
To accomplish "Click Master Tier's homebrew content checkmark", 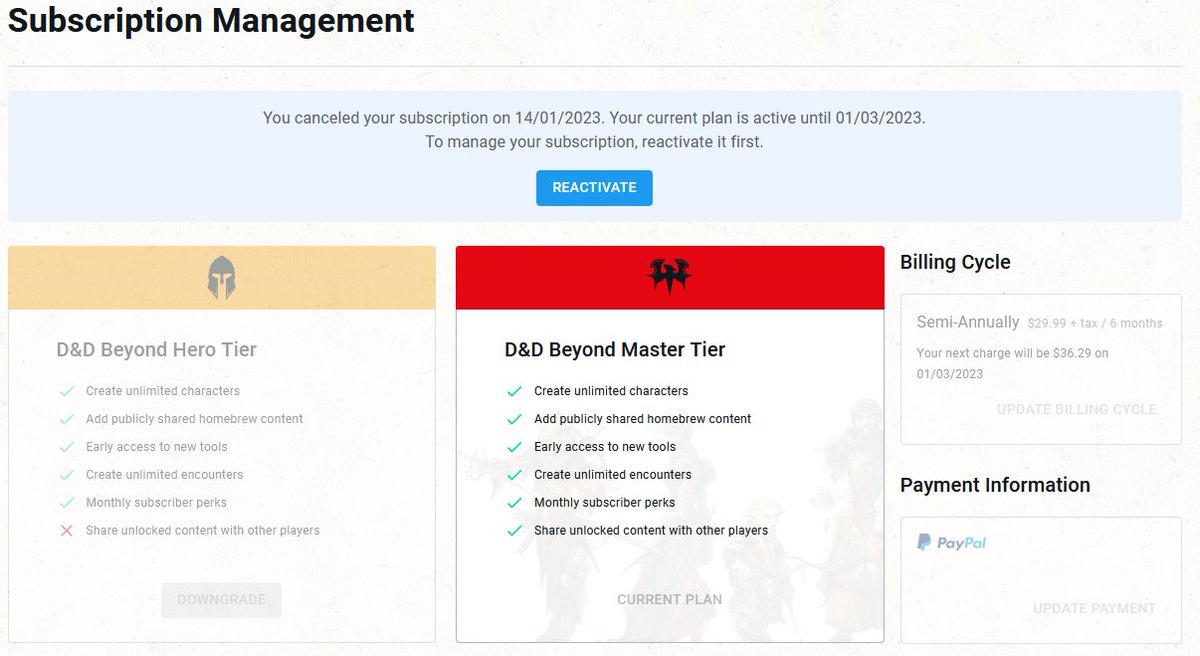I will 515,419.
